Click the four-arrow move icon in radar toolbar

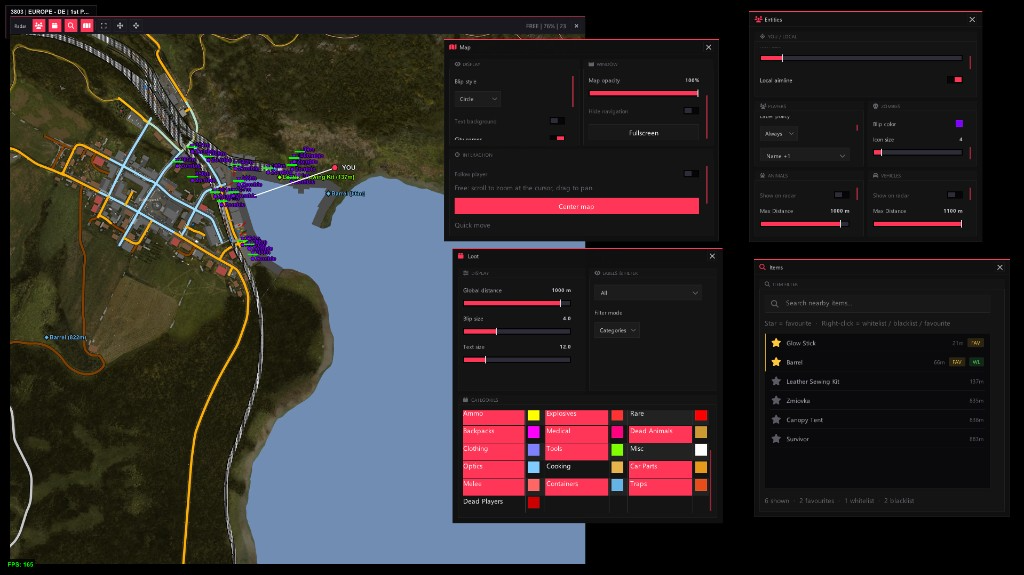[x=120, y=25]
